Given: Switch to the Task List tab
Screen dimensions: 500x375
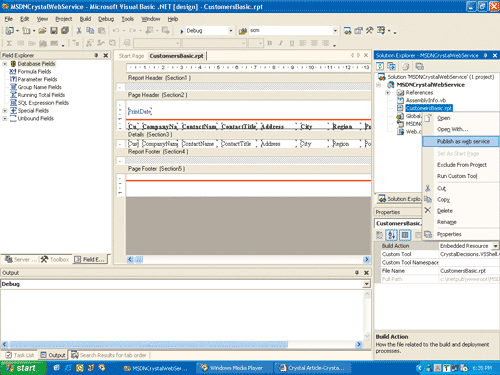Looking at the screenshot, I should click(20, 355).
